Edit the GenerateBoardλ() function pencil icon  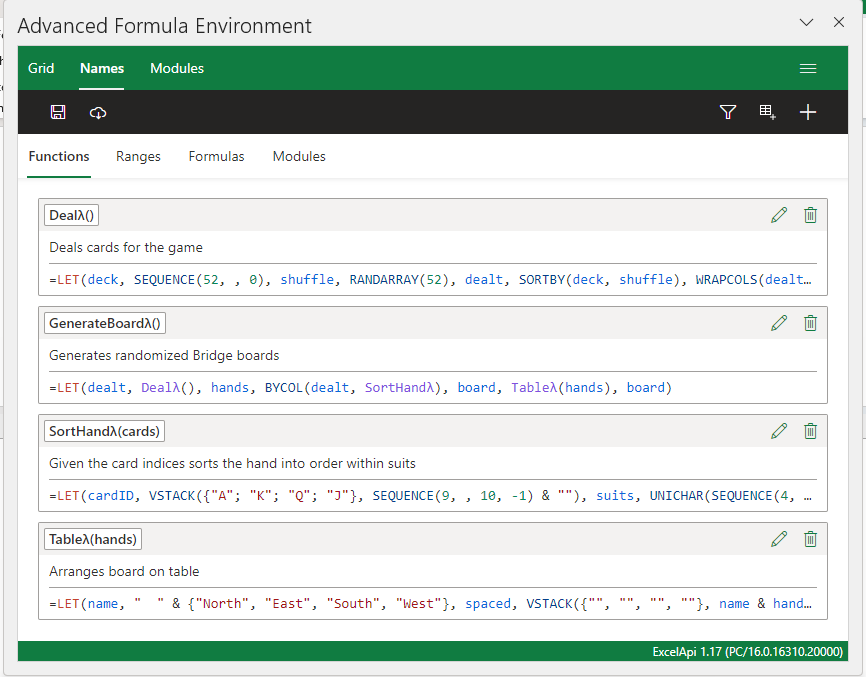click(779, 323)
